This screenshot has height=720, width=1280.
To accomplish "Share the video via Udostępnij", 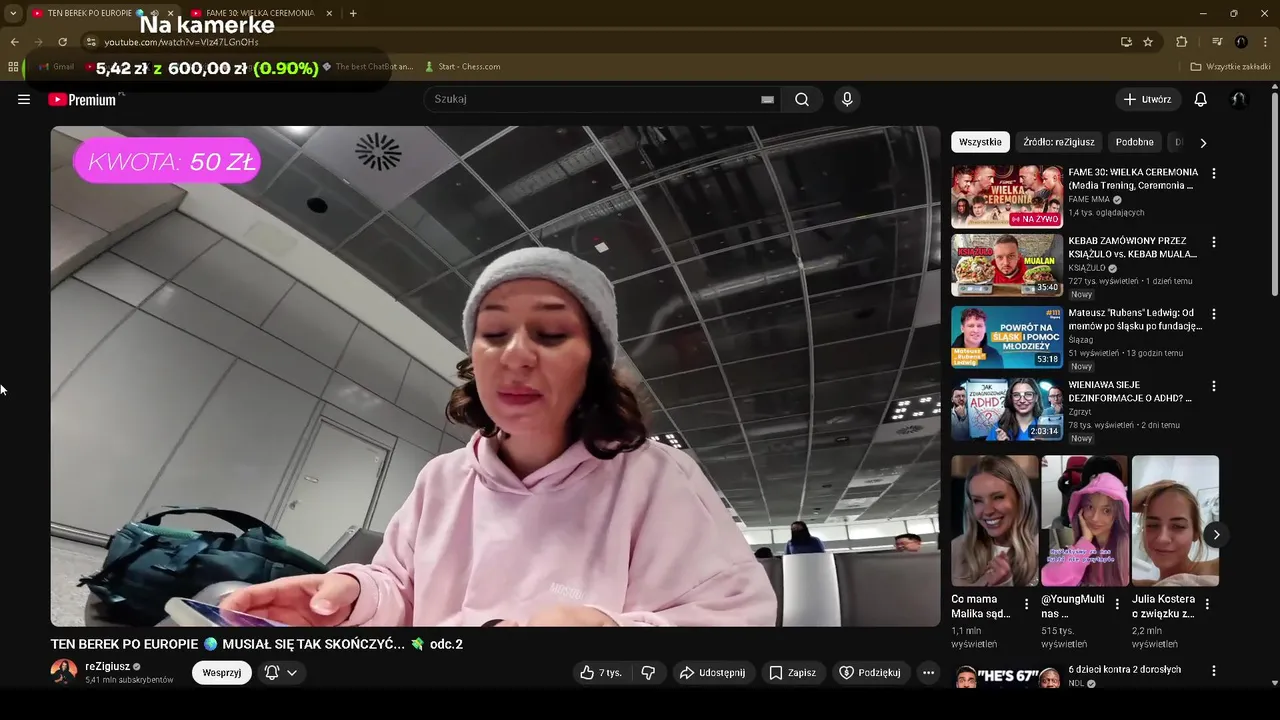I will 713,673.
